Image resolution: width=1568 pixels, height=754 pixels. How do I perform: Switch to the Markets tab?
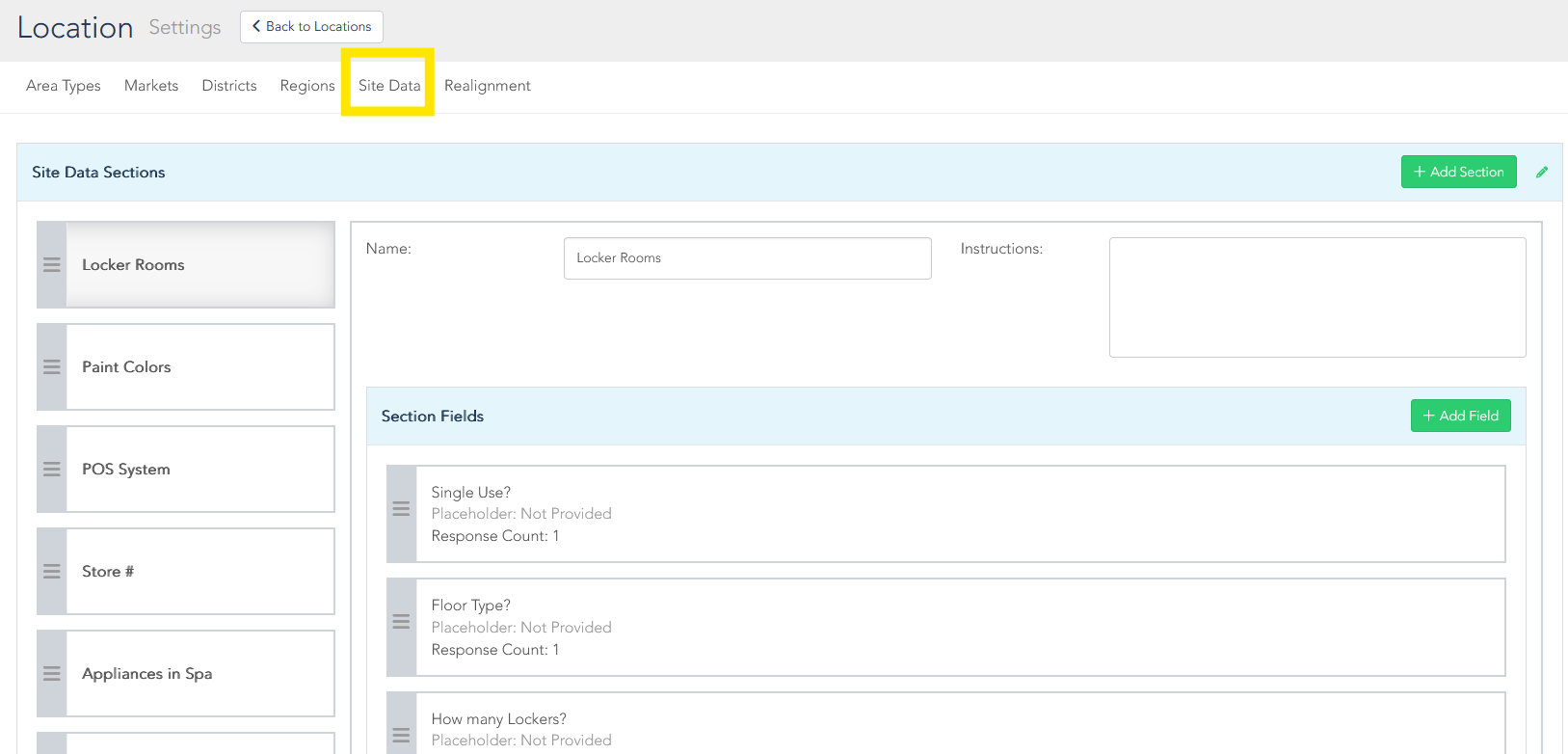(151, 86)
